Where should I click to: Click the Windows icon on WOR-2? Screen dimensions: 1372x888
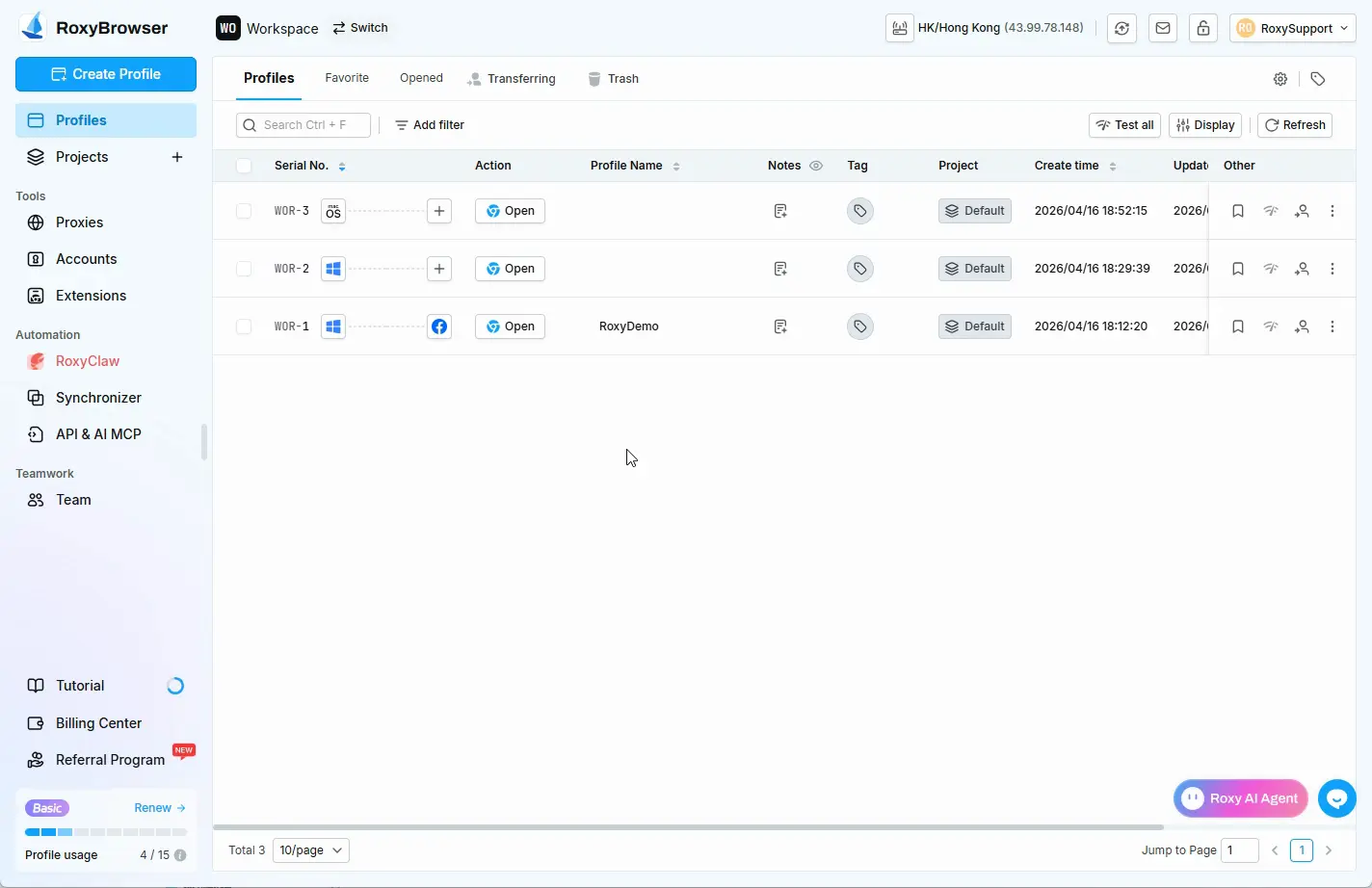[x=333, y=269]
